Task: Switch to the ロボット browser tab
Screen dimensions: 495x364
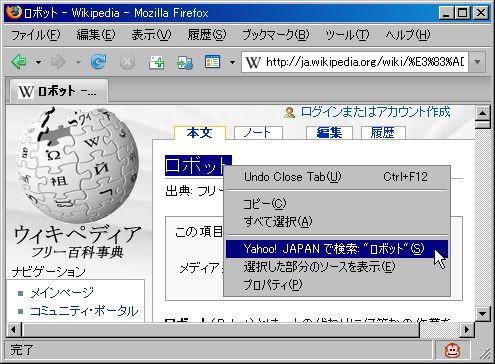Action: pyautogui.click(x=58, y=91)
